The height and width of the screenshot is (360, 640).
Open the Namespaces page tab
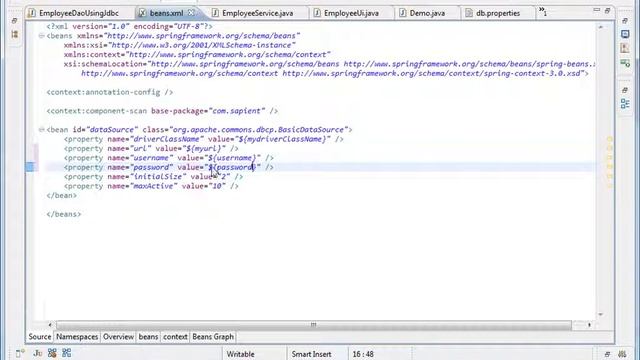77,337
